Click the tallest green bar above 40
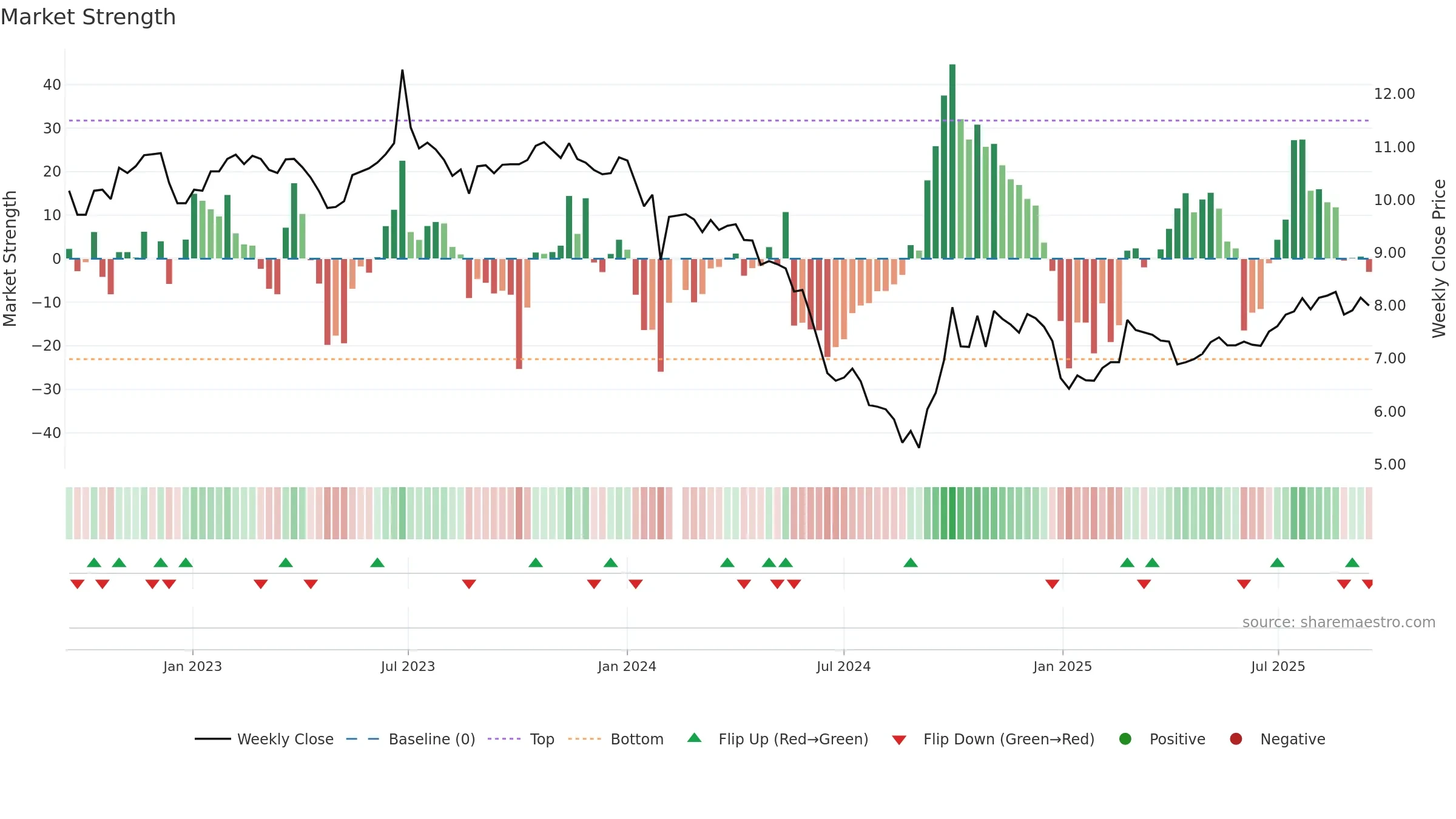This screenshot has width=1456, height=819. (952, 161)
